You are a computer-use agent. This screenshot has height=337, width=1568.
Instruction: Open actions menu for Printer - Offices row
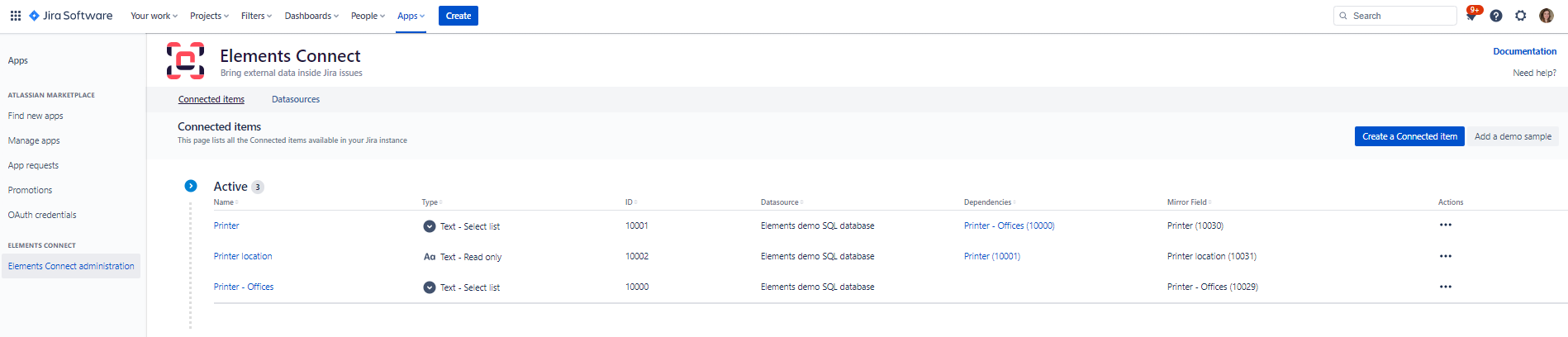click(x=1446, y=287)
